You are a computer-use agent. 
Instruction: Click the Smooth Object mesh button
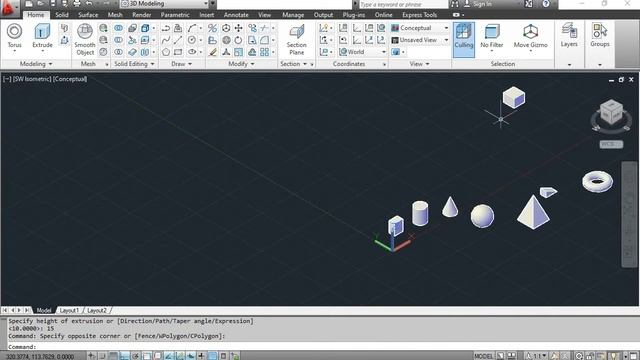[85, 39]
